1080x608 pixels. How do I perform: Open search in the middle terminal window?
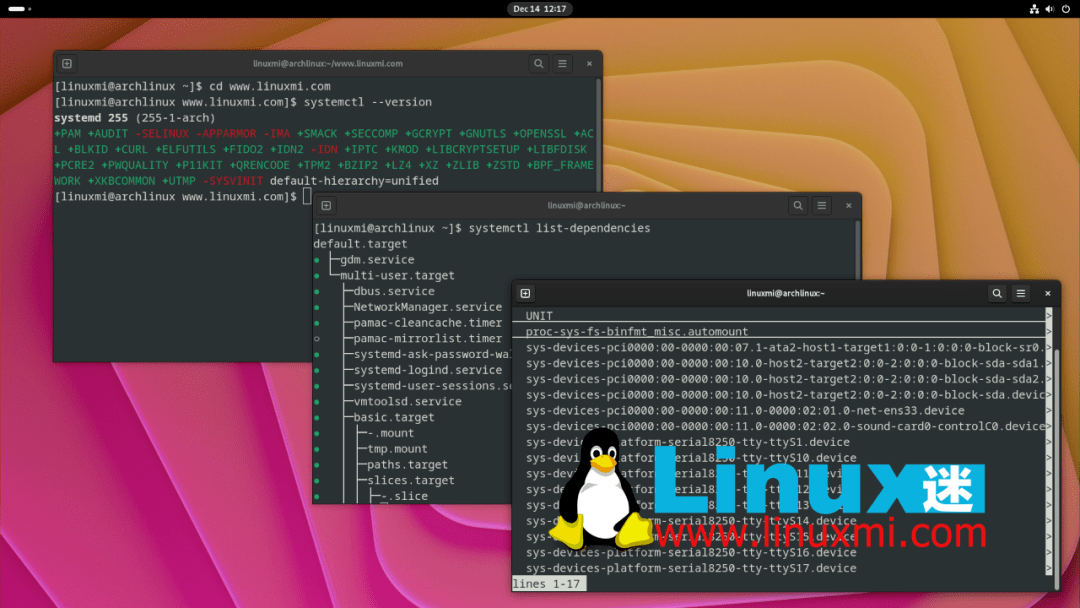tap(798, 205)
